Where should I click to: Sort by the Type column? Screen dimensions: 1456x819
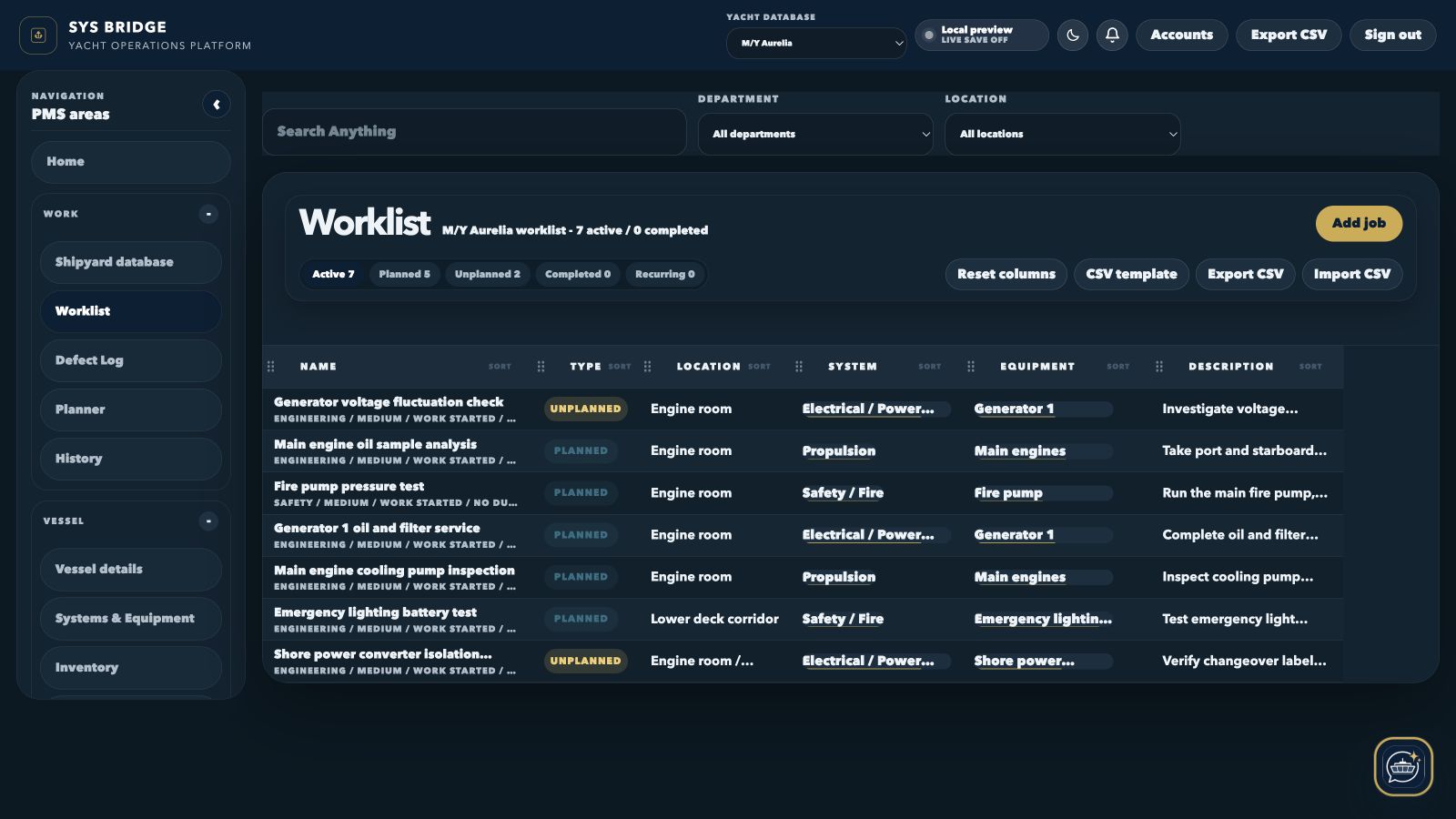point(620,367)
